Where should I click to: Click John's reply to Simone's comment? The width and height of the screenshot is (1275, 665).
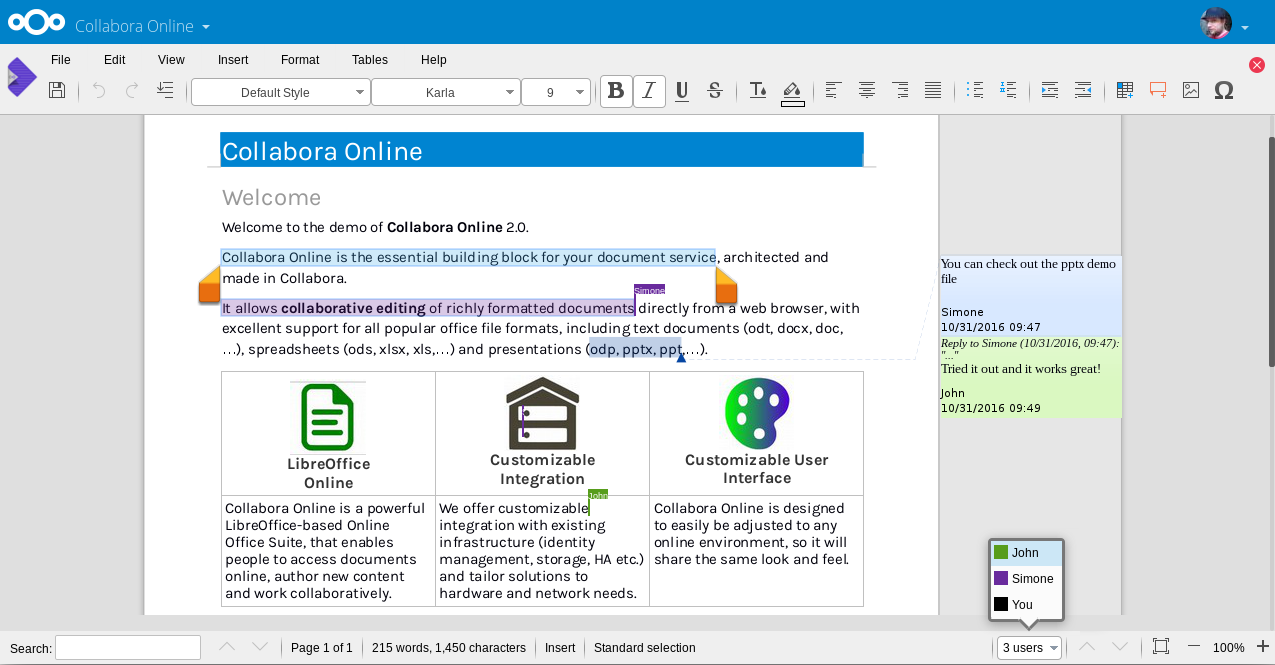(x=1030, y=380)
